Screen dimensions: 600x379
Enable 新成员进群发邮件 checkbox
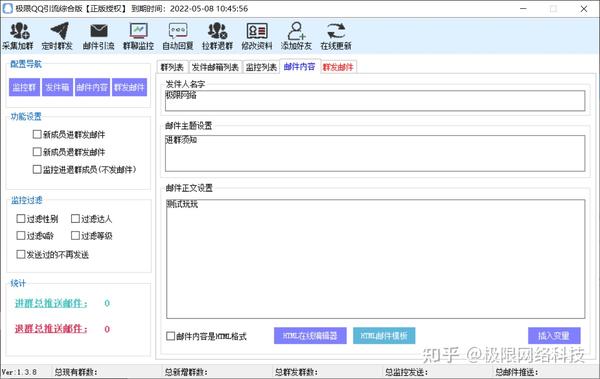coord(37,134)
